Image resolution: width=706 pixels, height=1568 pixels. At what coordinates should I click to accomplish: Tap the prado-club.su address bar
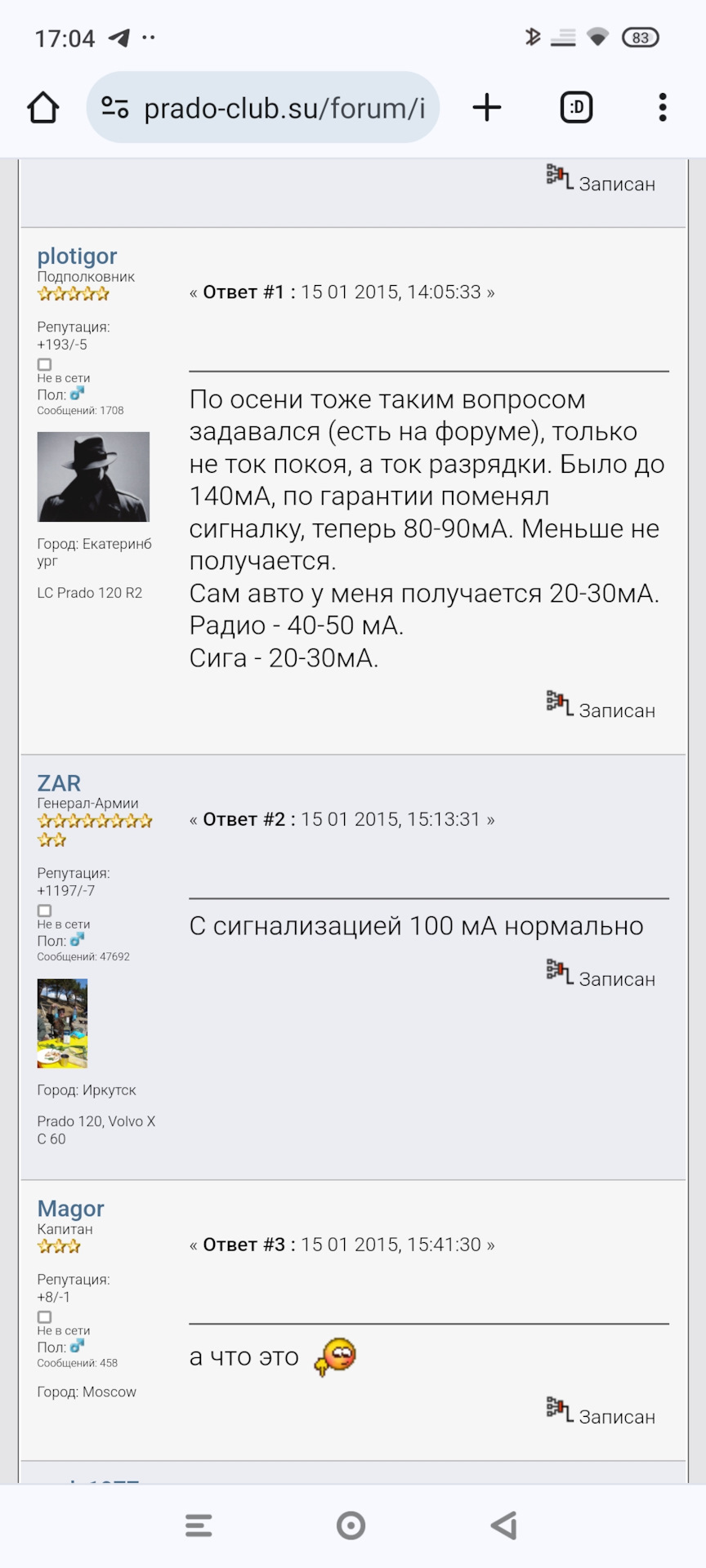263,108
